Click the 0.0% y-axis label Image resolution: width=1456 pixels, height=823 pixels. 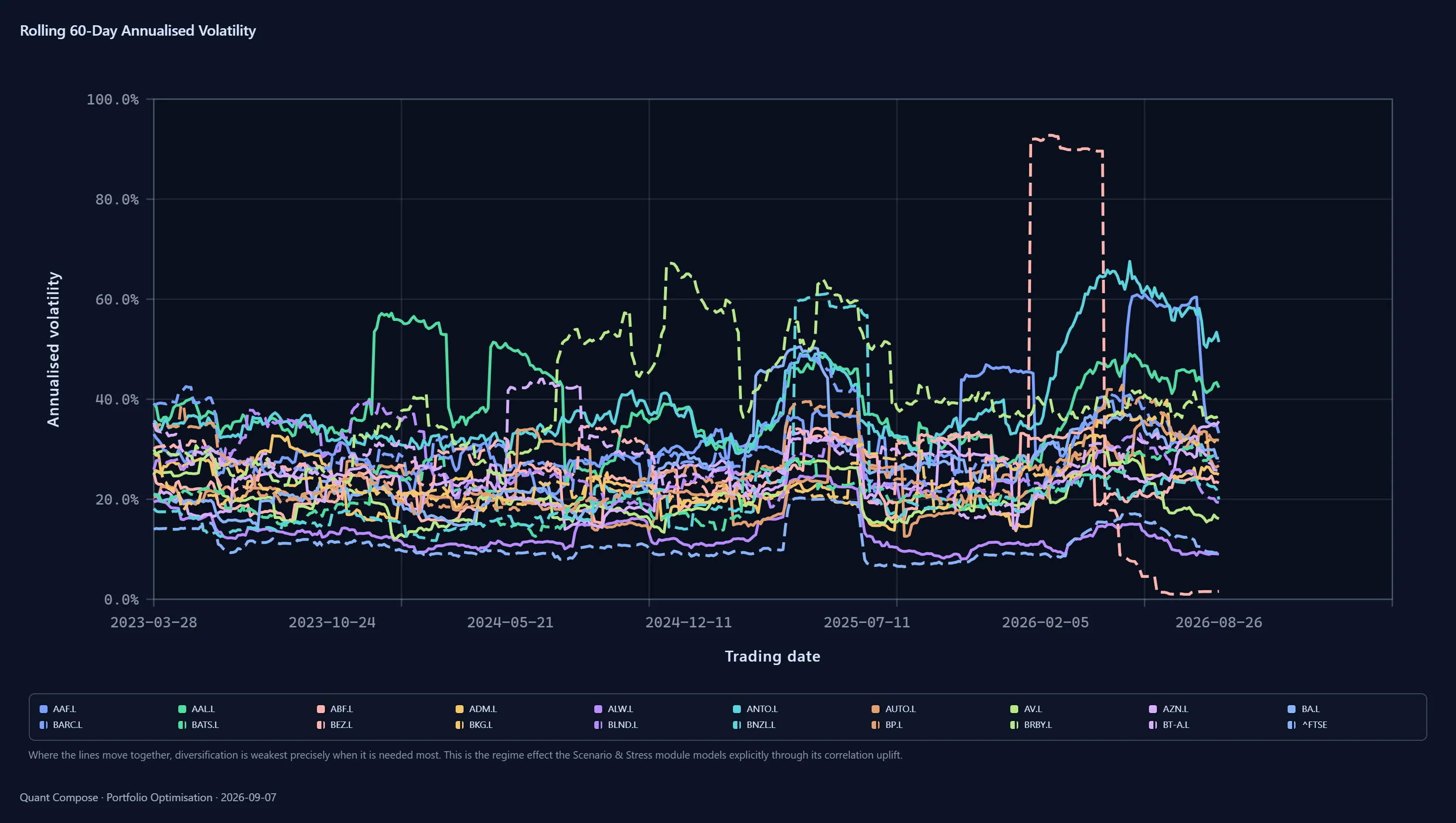pyautogui.click(x=121, y=600)
